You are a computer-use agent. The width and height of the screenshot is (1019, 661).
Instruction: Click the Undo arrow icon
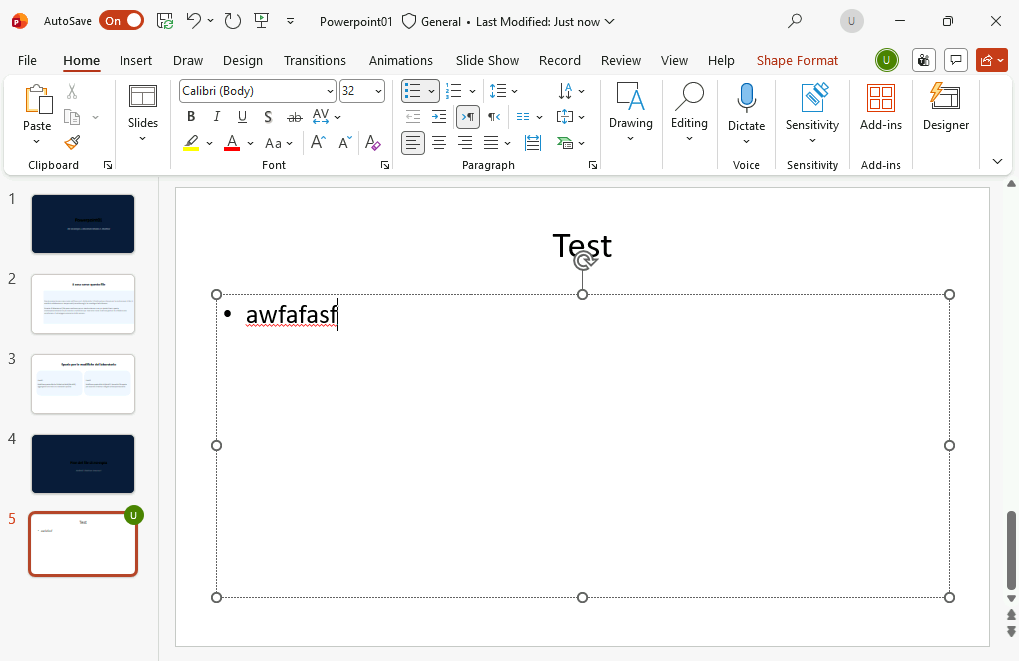pos(193,21)
